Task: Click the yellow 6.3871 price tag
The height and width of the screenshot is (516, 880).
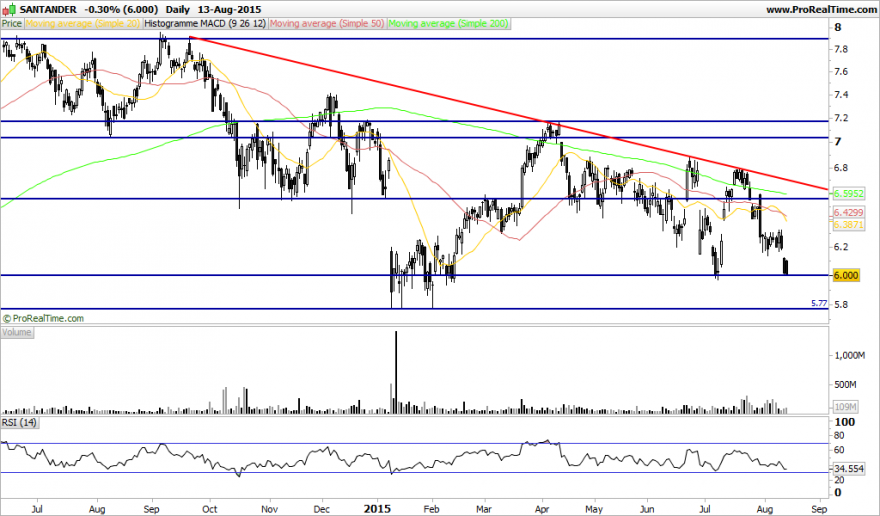Action: 848,224
